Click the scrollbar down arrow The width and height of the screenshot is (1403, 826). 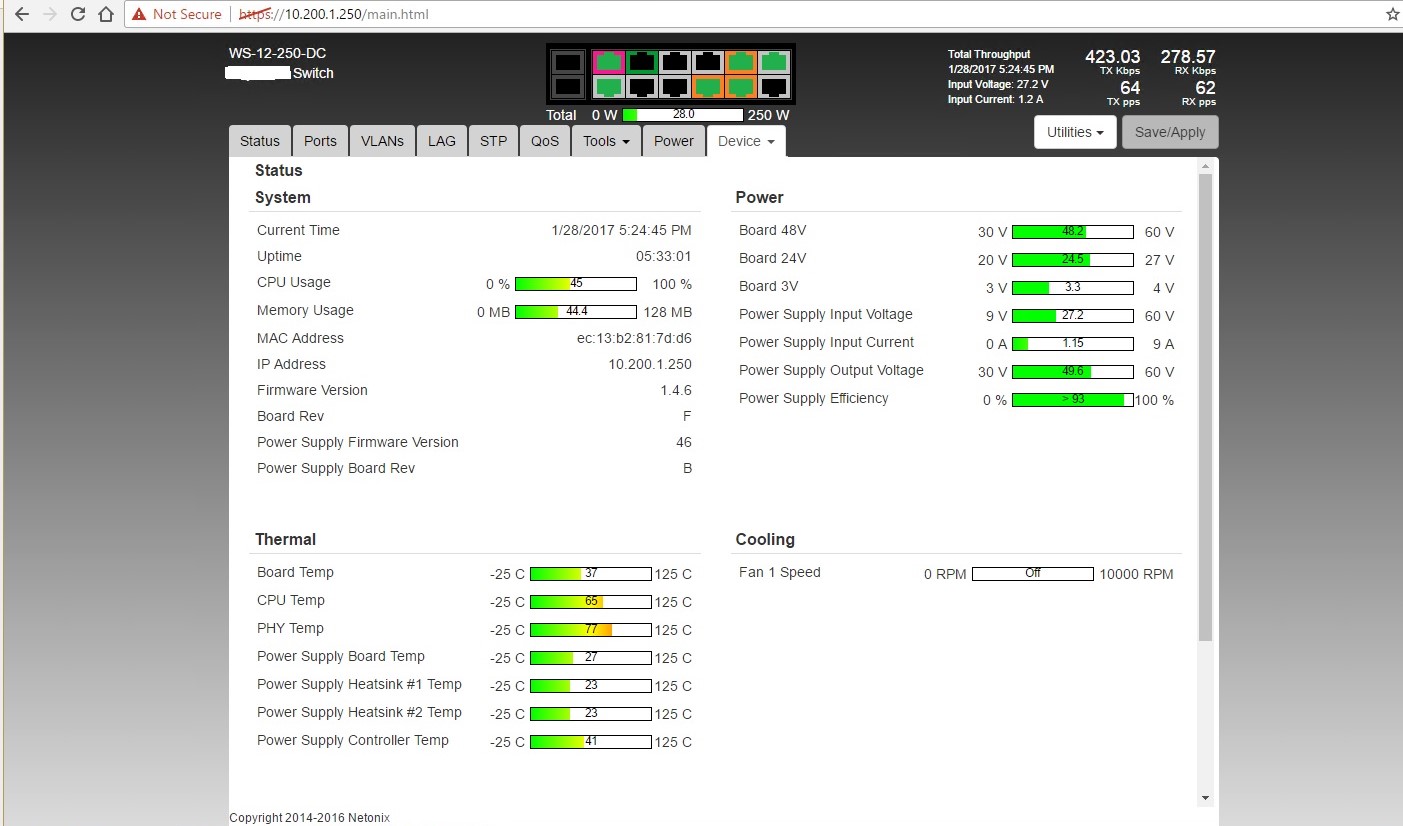1205,797
